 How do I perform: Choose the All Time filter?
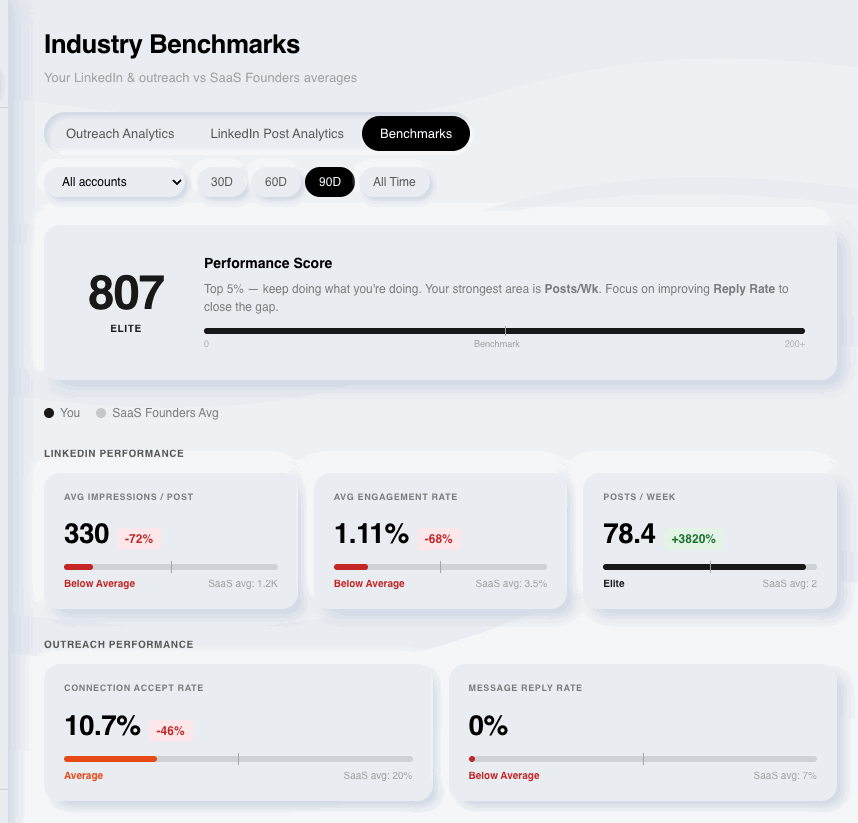point(393,182)
